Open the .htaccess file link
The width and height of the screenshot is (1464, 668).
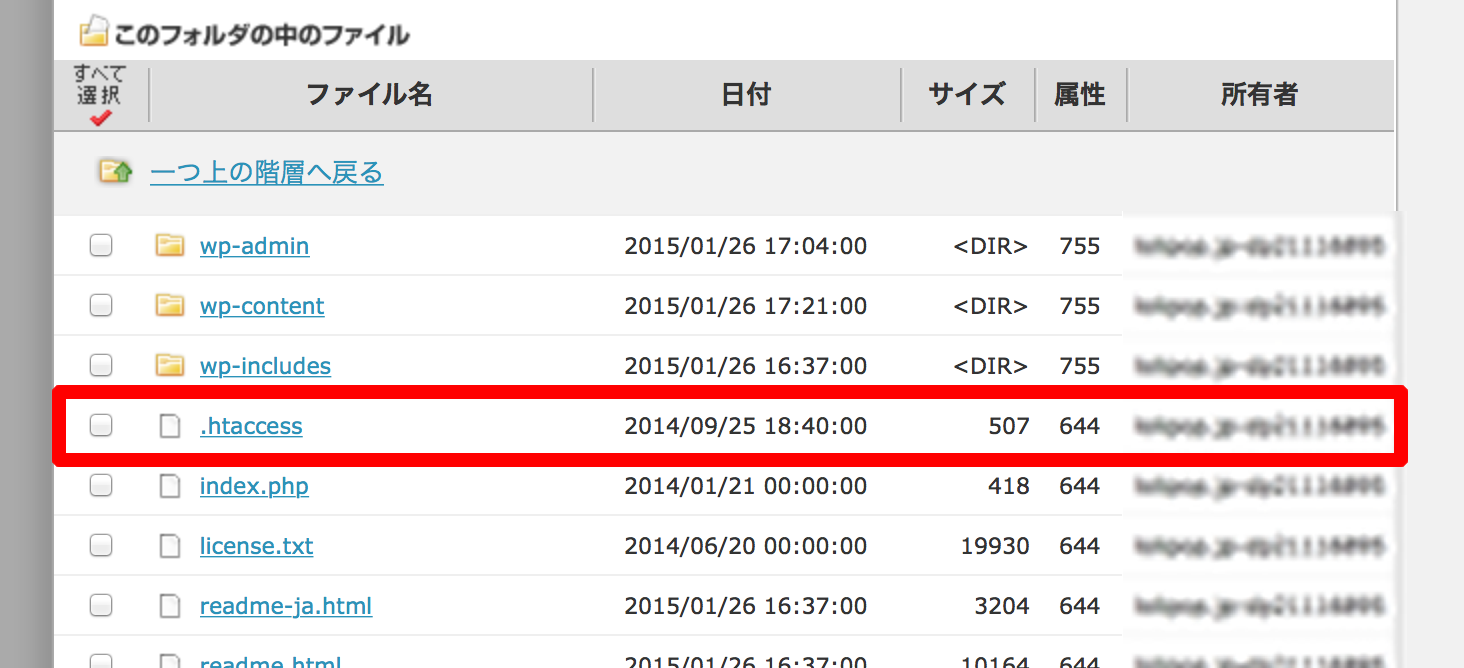point(251,426)
